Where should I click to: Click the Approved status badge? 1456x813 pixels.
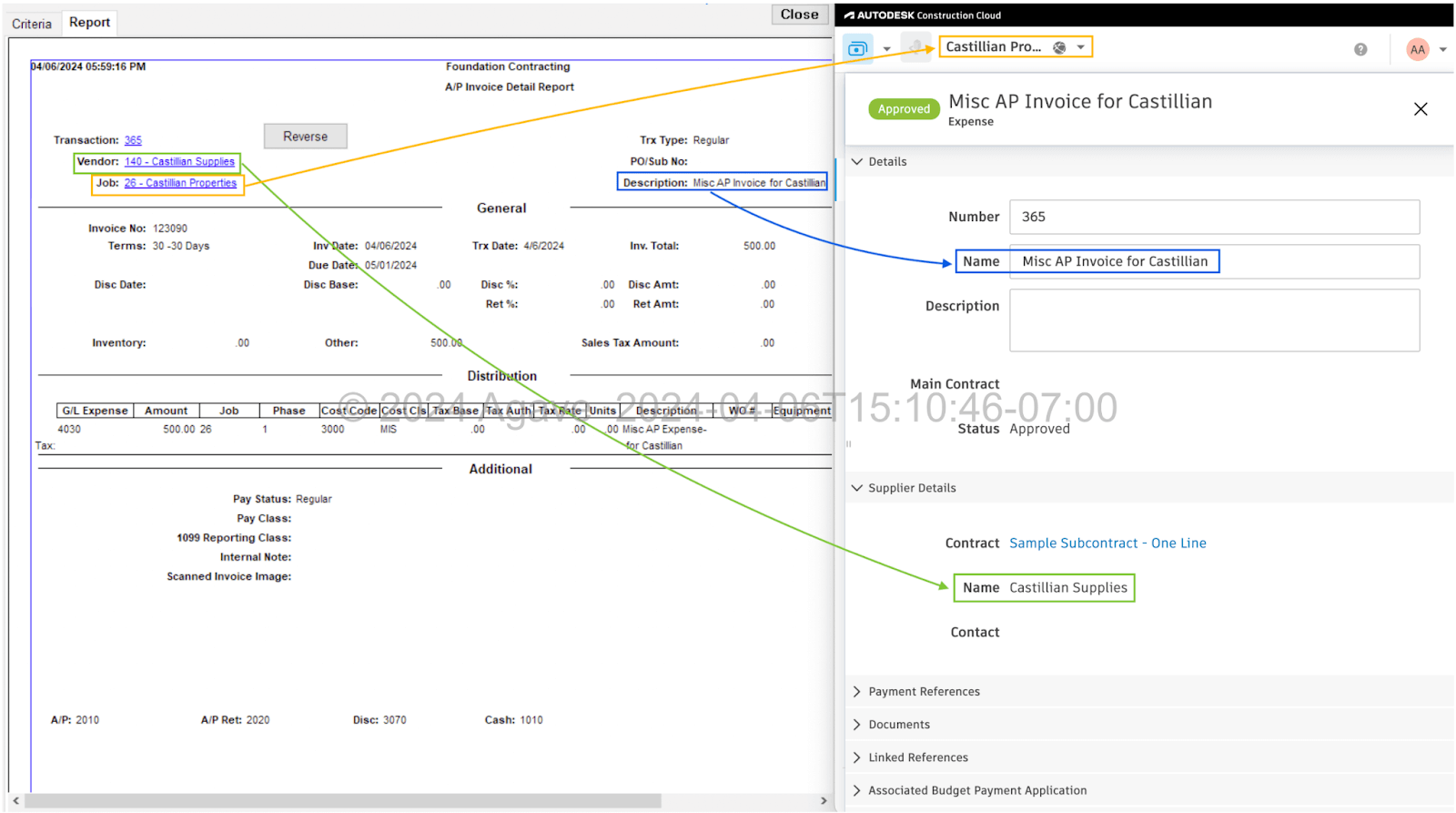[904, 109]
